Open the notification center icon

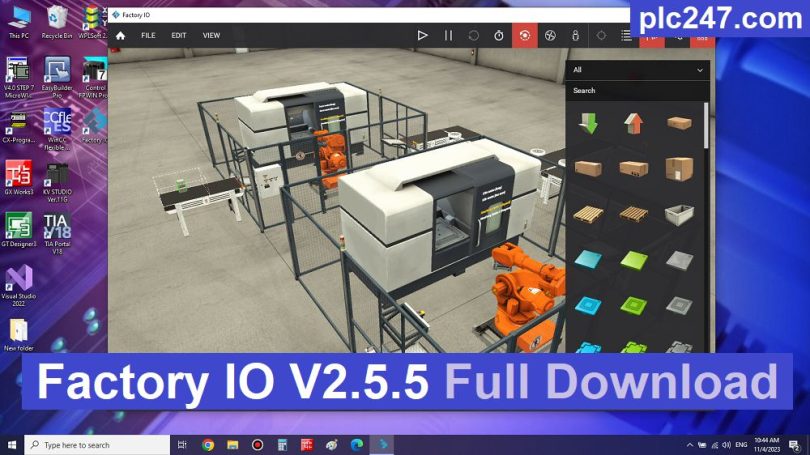tap(795, 445)
